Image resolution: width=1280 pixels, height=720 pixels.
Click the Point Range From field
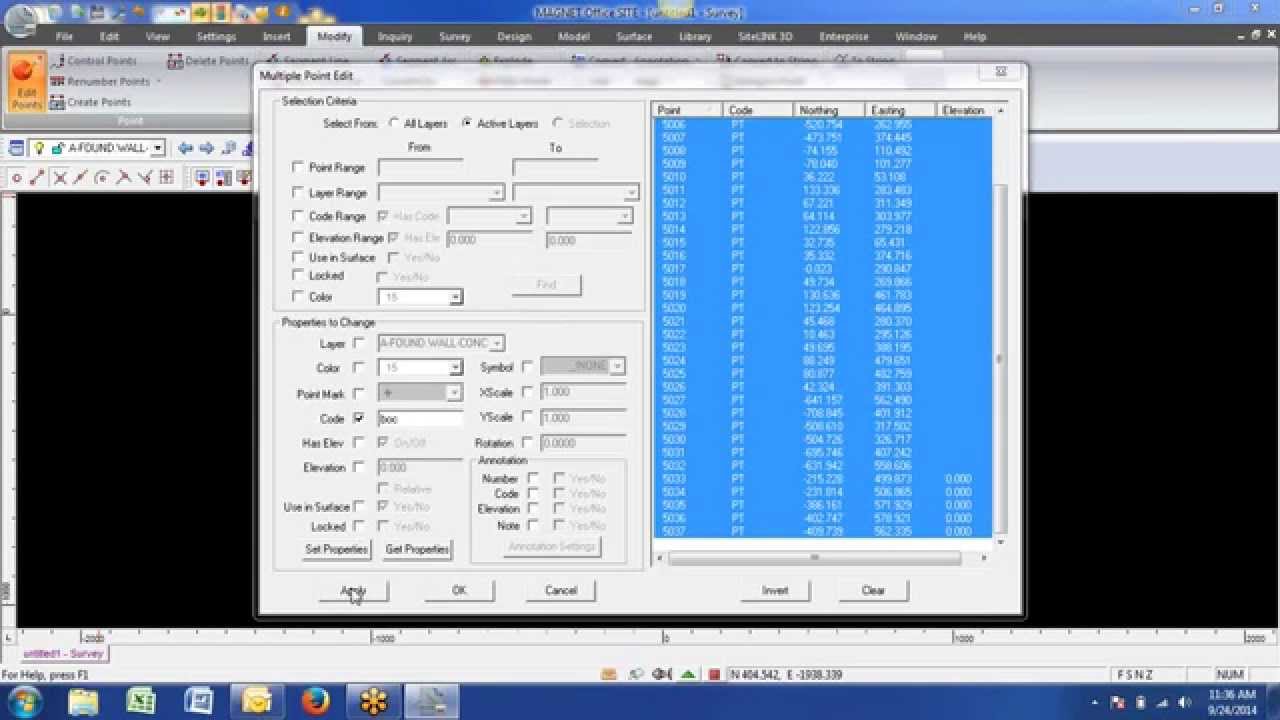tap(420, 168)
